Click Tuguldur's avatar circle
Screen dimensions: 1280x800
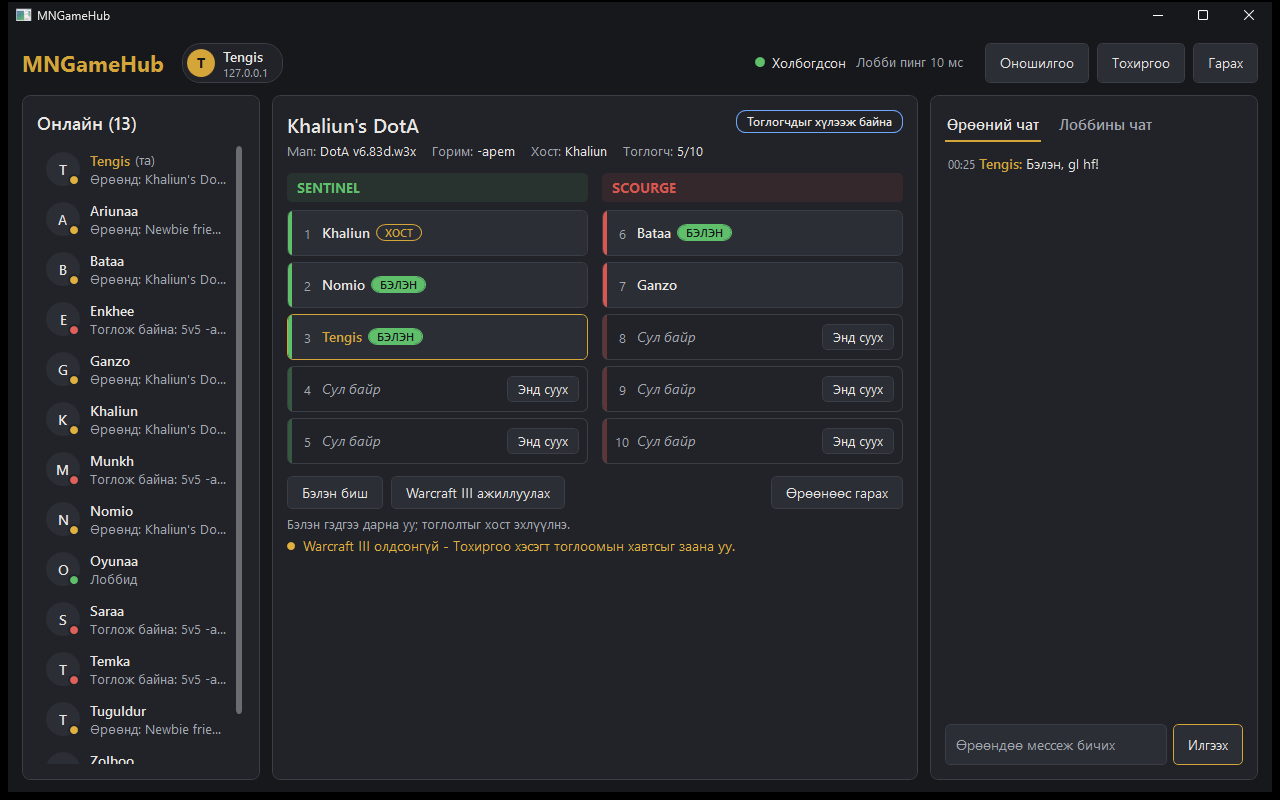coord(63,719)
